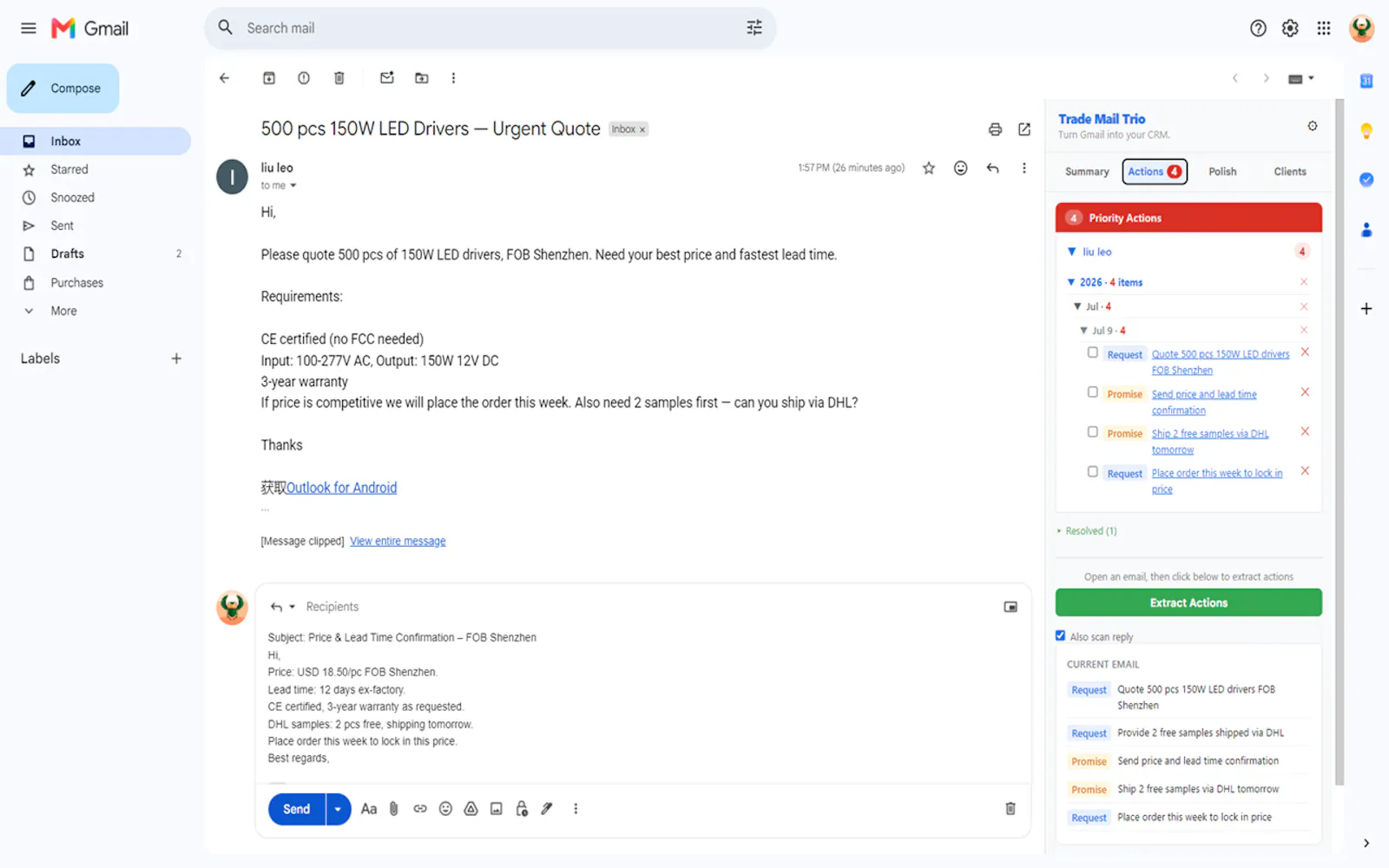Click the Extract Actions button
The height and width of the screenshot is (868, 1389).
pos(1188,602)
